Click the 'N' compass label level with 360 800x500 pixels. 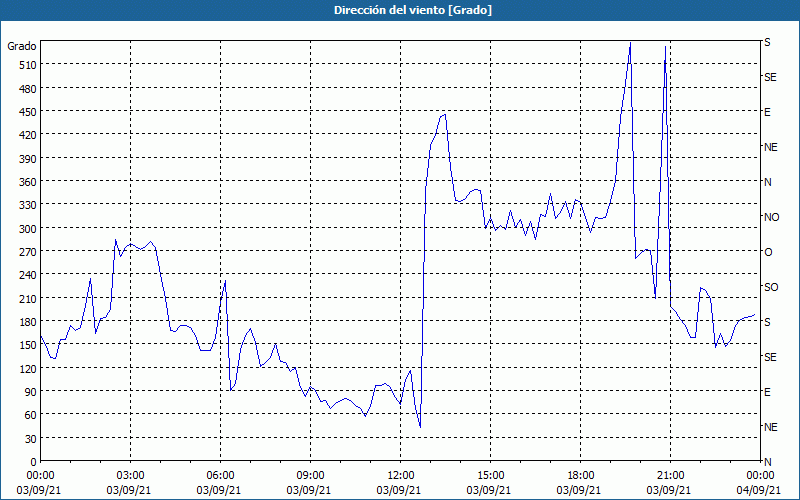(x=768, y=182)
